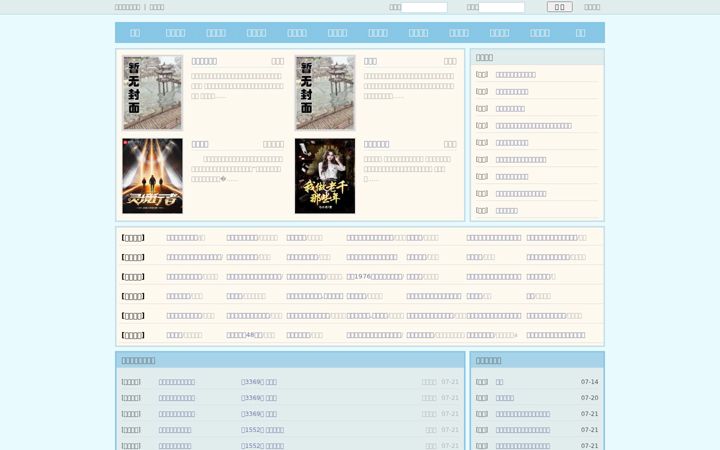This screenshot has width=720, height=450.
Task: Open the category list link containing 1976
Action: pyautogui.click(x=375, y=276)
